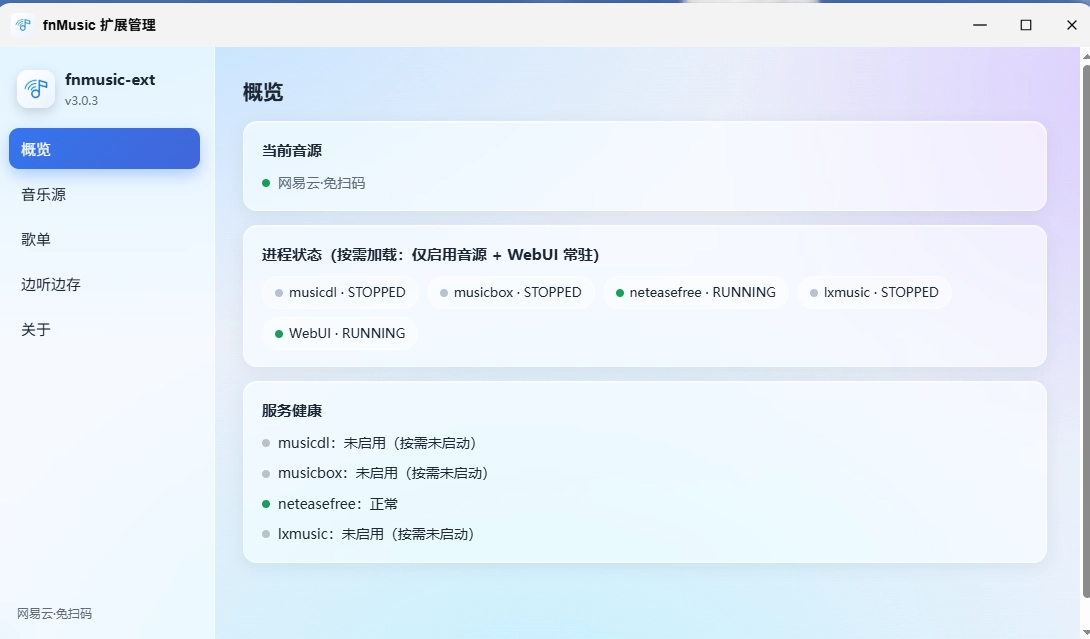1090x639 pixels.
Task: Click the fnmusic-ext logo in sidebar
Action: click(35, 89)
